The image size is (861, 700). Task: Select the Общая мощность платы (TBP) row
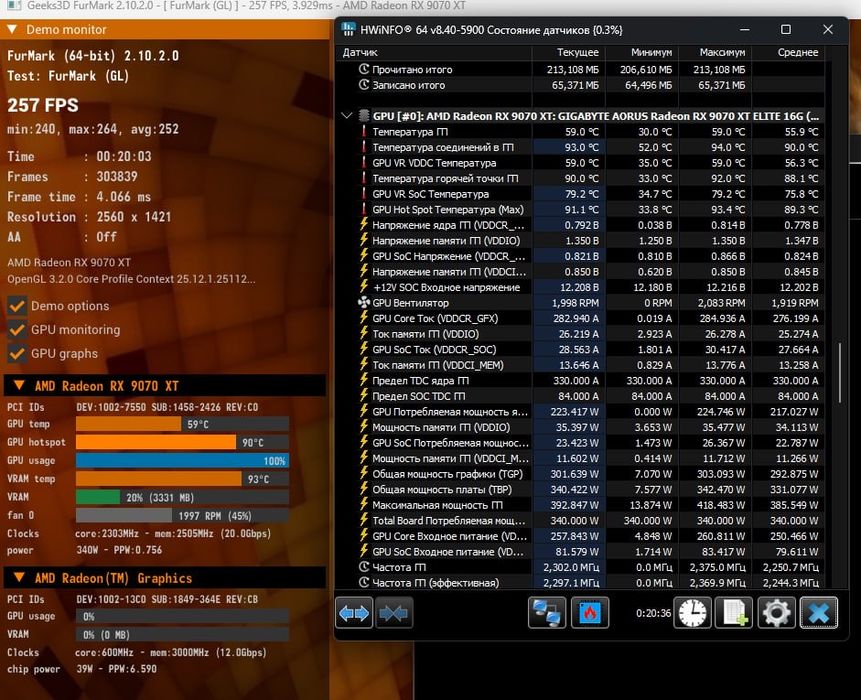580,489
